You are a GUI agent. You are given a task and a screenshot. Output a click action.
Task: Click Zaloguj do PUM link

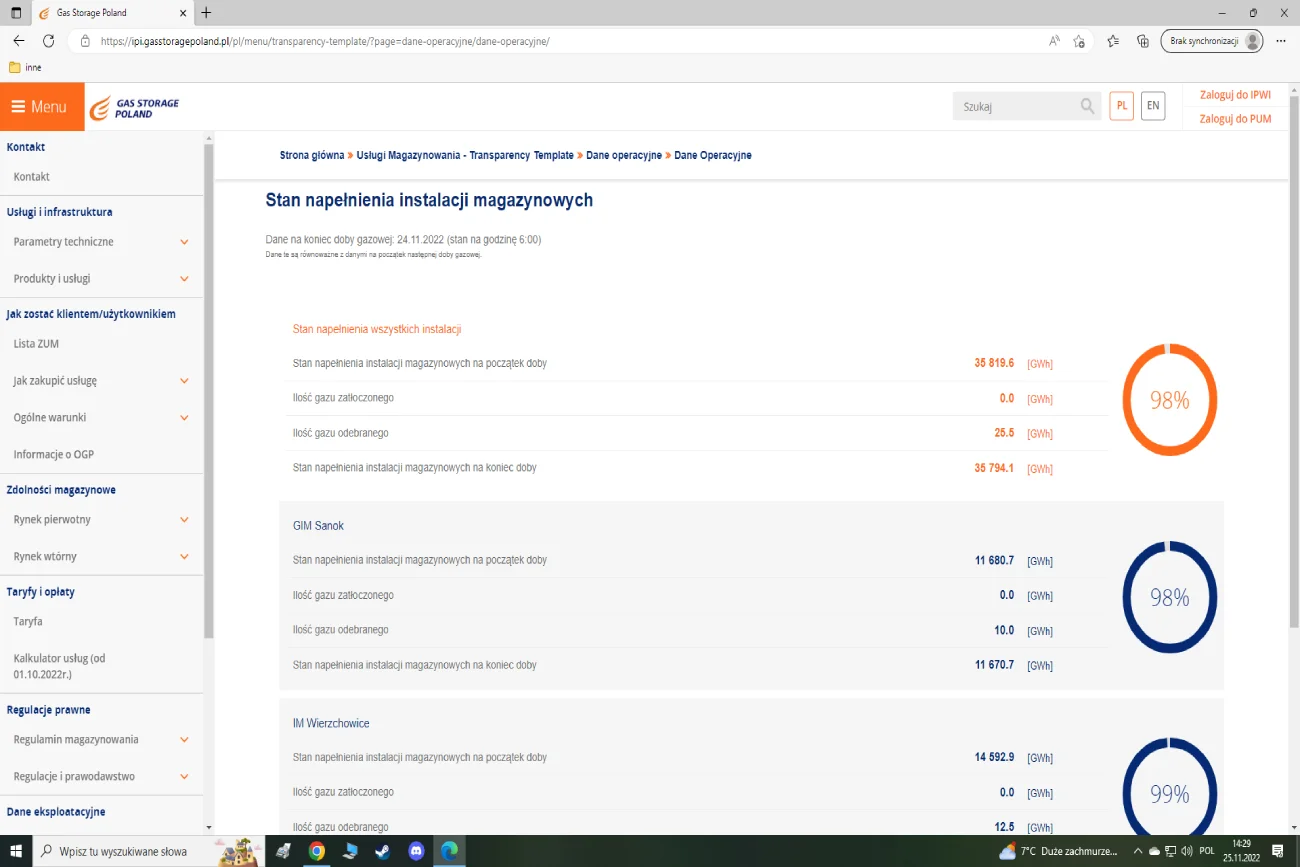pyautogui.click(x=1235, y=119)
